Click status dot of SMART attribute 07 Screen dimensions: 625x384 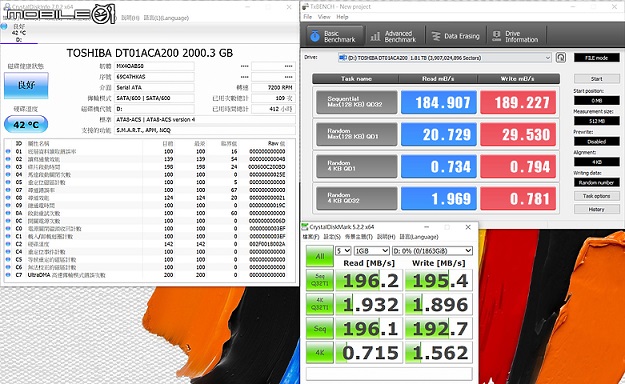pos(8,190)
